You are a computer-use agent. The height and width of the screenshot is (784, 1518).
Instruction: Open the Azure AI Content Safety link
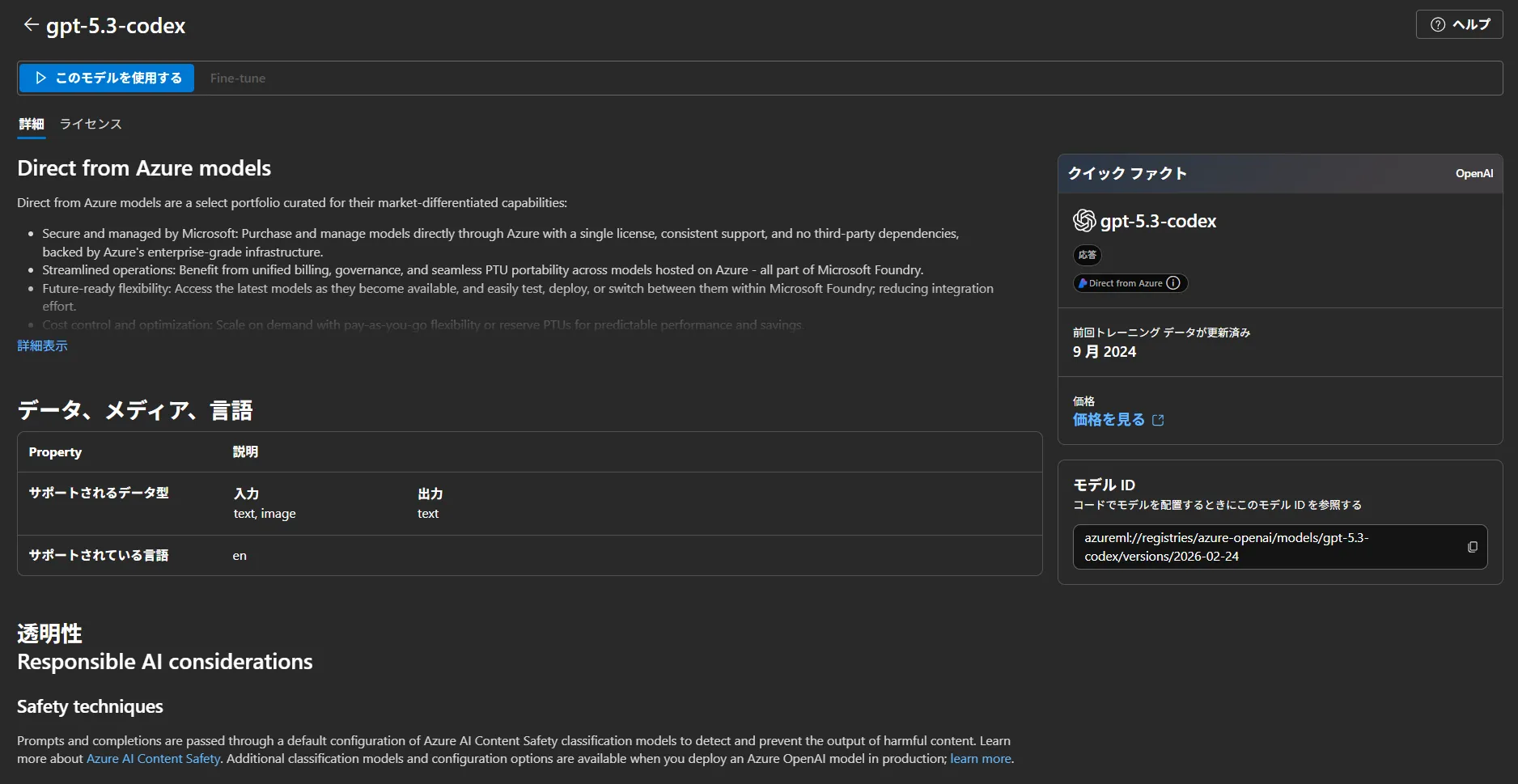click(153, 758)
